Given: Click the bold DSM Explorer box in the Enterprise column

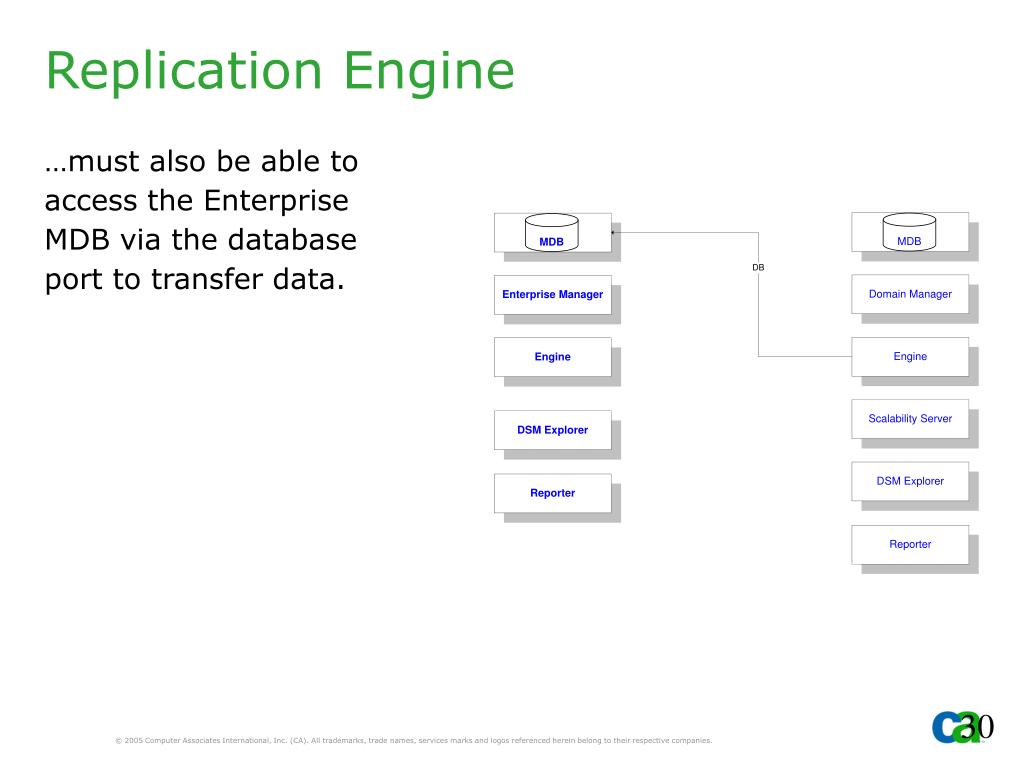Looking at the screenshot, I should coord(552,430).
